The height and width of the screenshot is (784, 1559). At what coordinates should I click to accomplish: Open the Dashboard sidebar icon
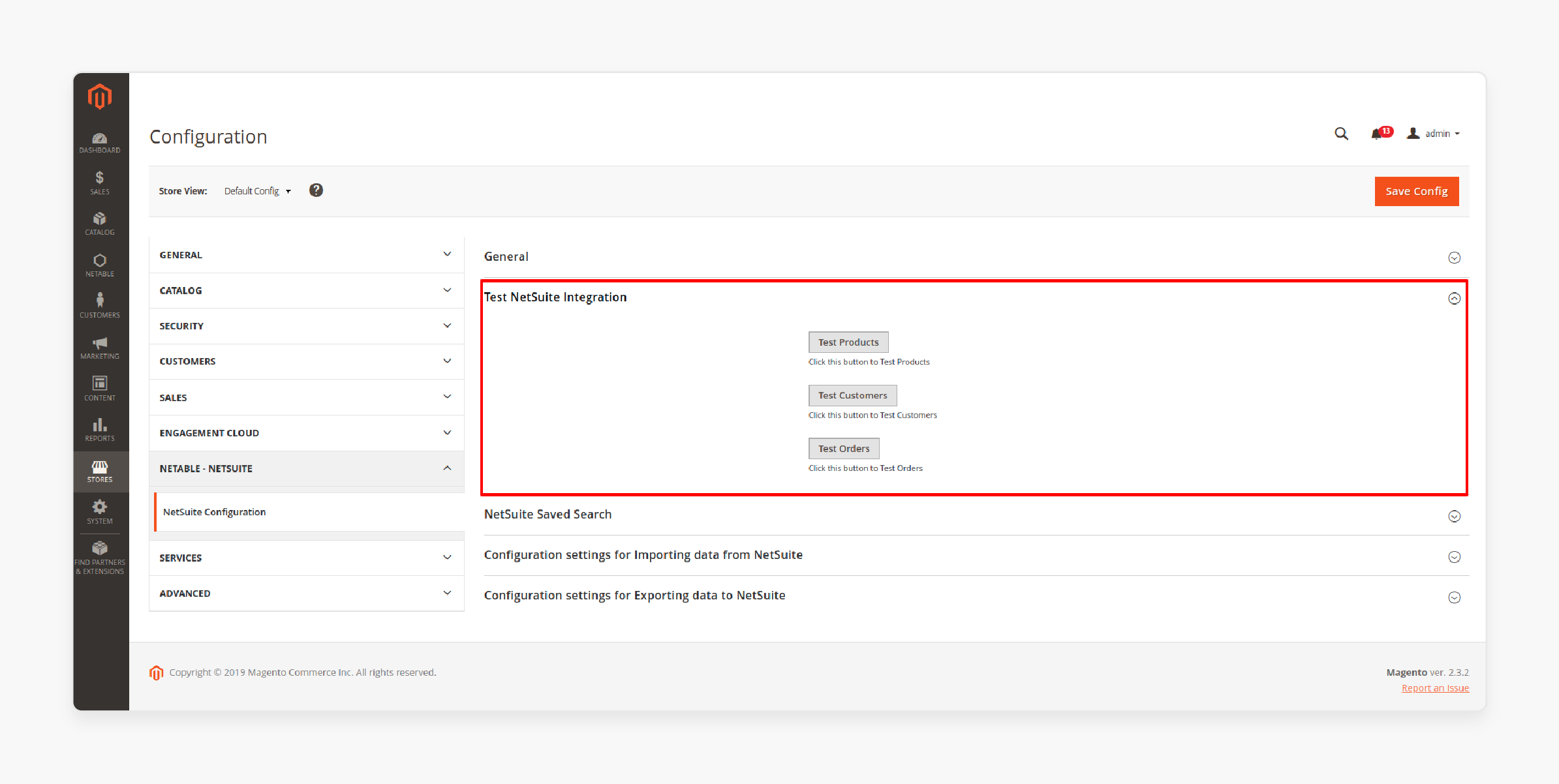100,143
